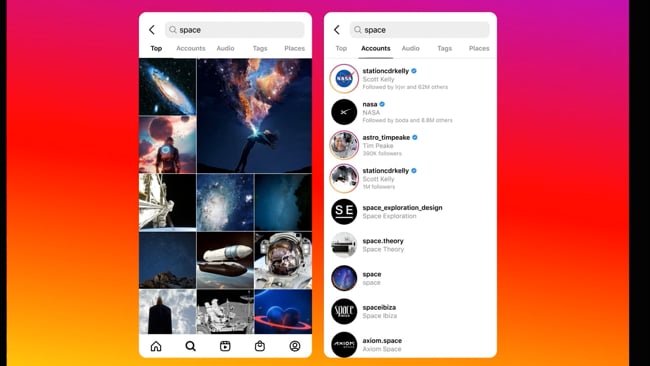Click 'Space Ibiza' subtitle text
Image resolution: width=650 pixels, height=366 pixels.
pyautogui.click(x=379, y=316)
